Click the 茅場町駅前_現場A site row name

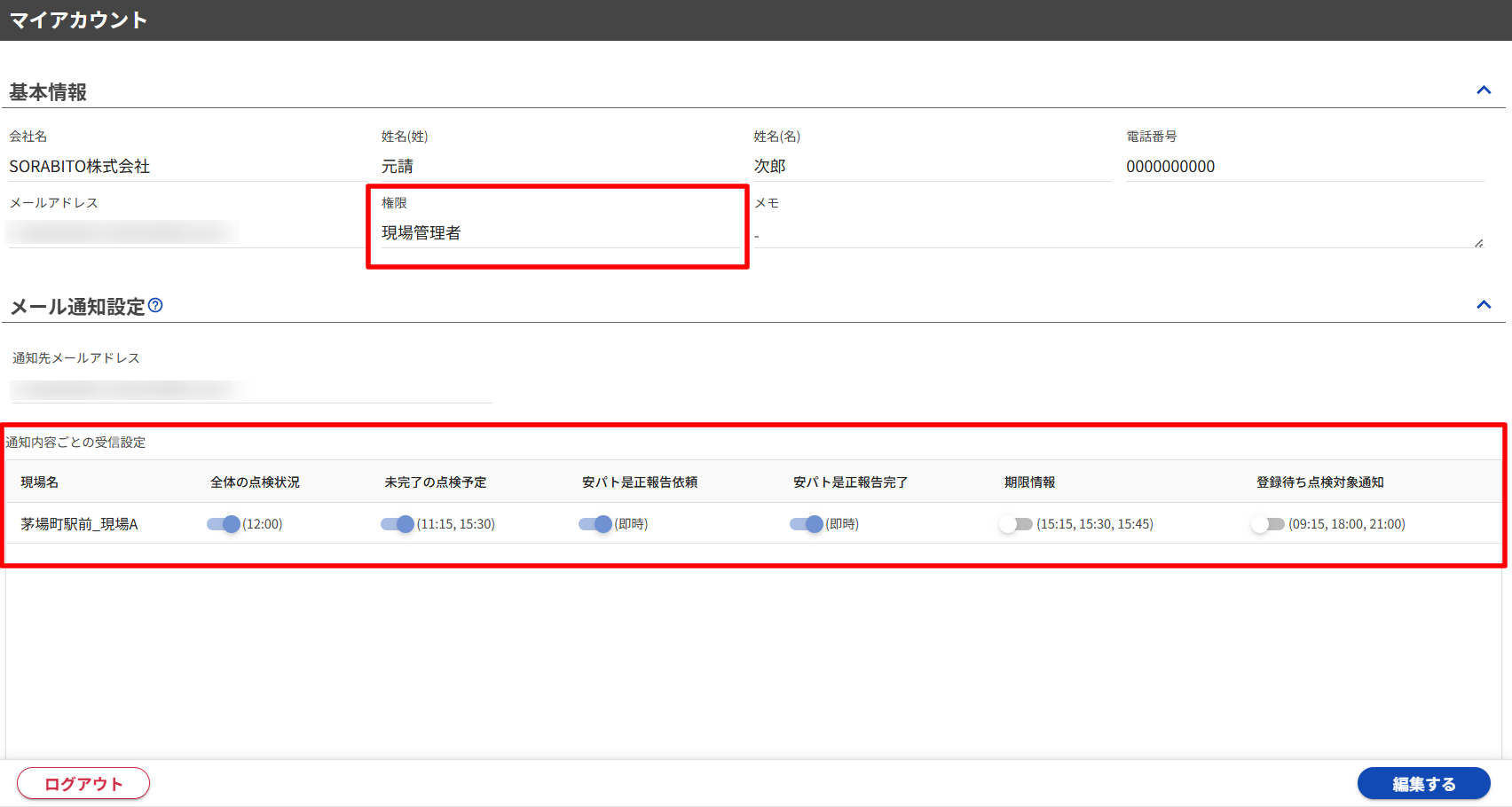click(80, 524)
